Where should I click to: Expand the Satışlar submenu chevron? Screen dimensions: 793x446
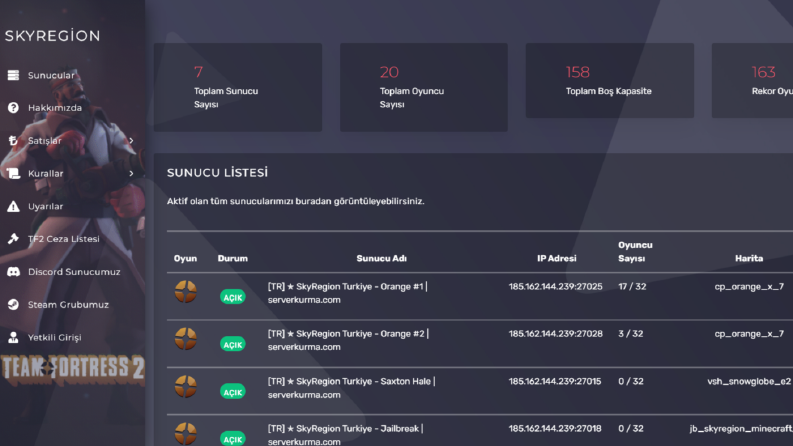(131, 141)
